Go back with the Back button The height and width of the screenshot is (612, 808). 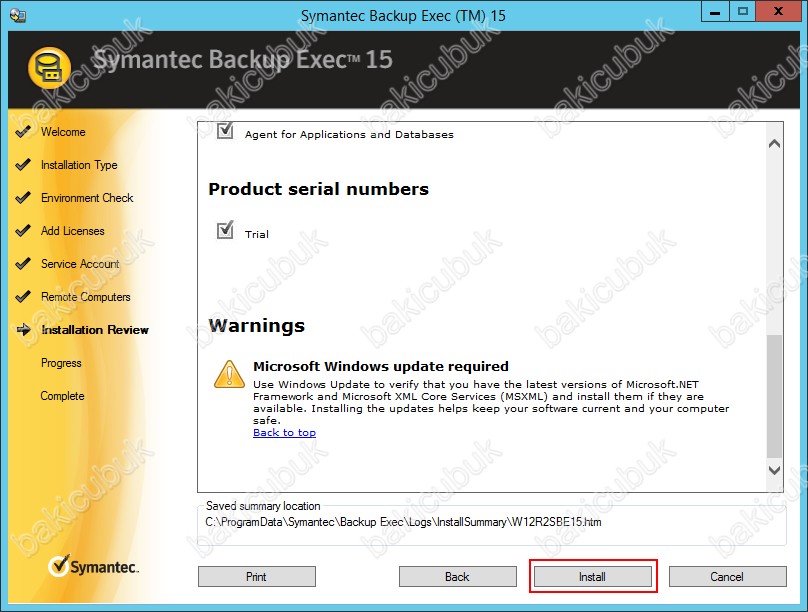[458, 576]
